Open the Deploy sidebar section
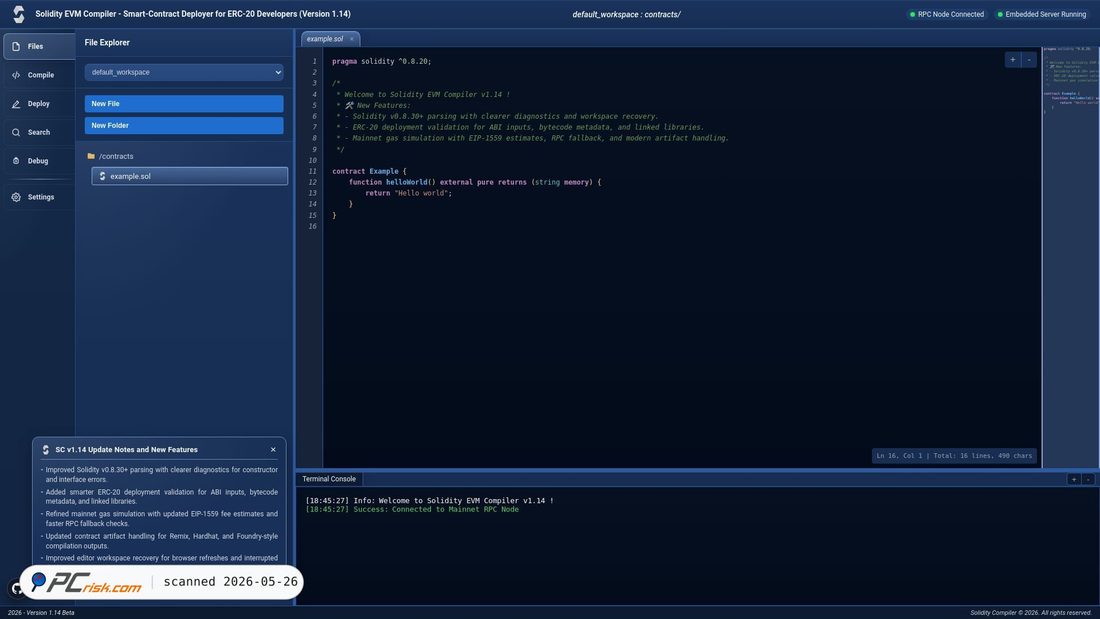Viewport: 1100px width, 619px height. pos(39,104)
